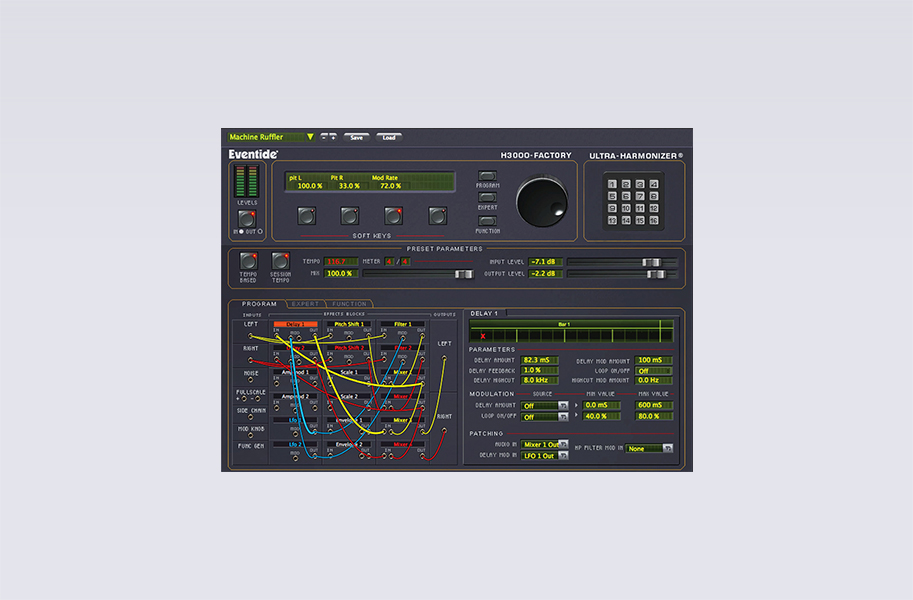The width and height of the screenshot is (913, 600).
Task: Click the Save preset button
Action: 356,137
